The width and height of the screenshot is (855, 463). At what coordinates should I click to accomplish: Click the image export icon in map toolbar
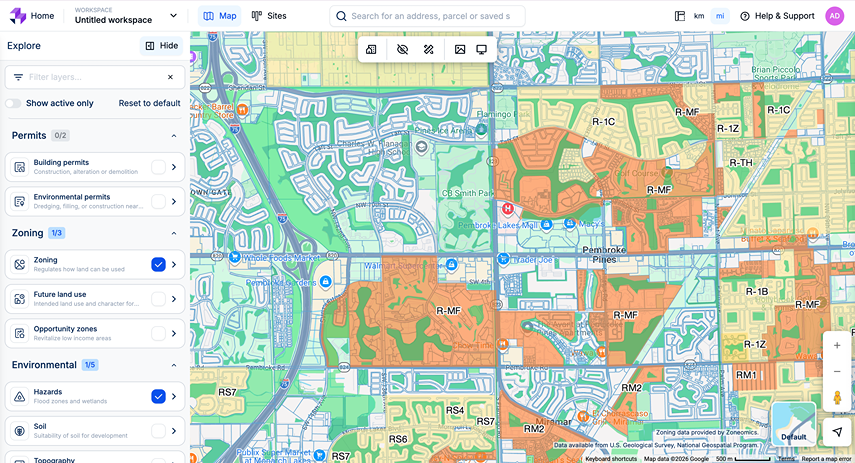tap(460, 49)
